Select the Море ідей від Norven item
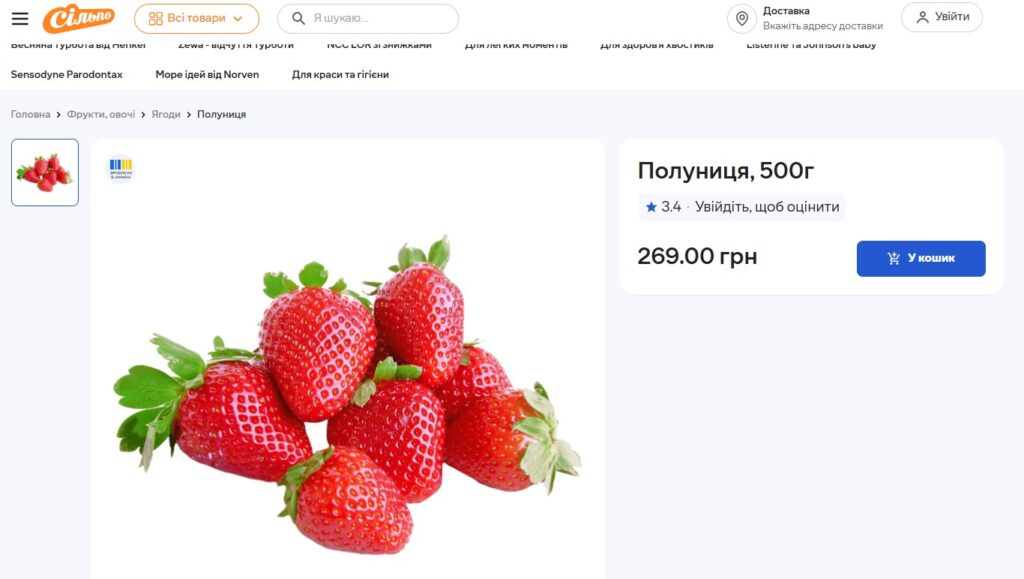The width and height of the screenshot is (1024, 579). coord(207,74)
